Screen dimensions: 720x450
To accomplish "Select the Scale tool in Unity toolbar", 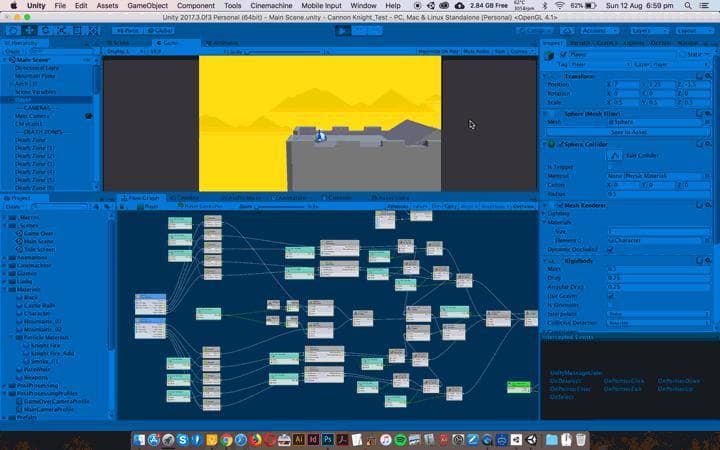I will 61,30.
